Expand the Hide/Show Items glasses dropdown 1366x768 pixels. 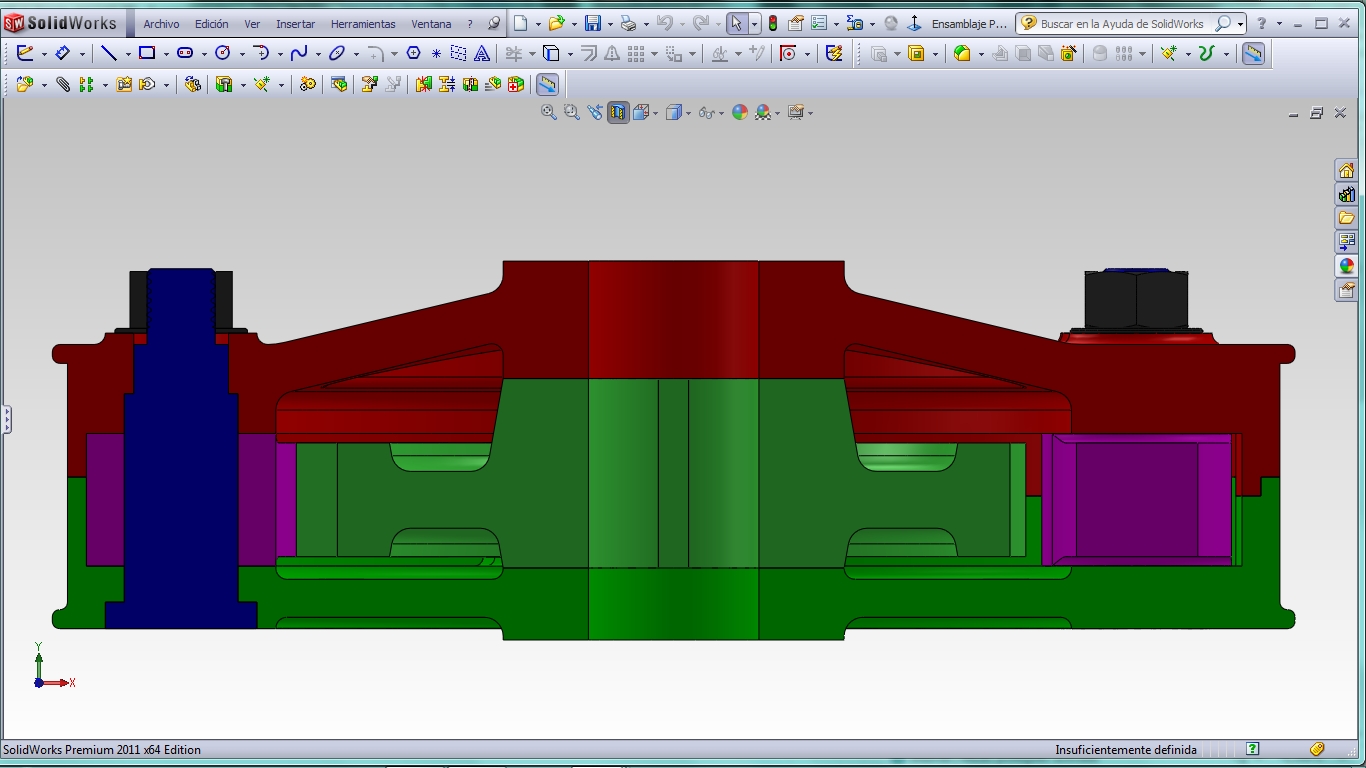tap(721, 114)
